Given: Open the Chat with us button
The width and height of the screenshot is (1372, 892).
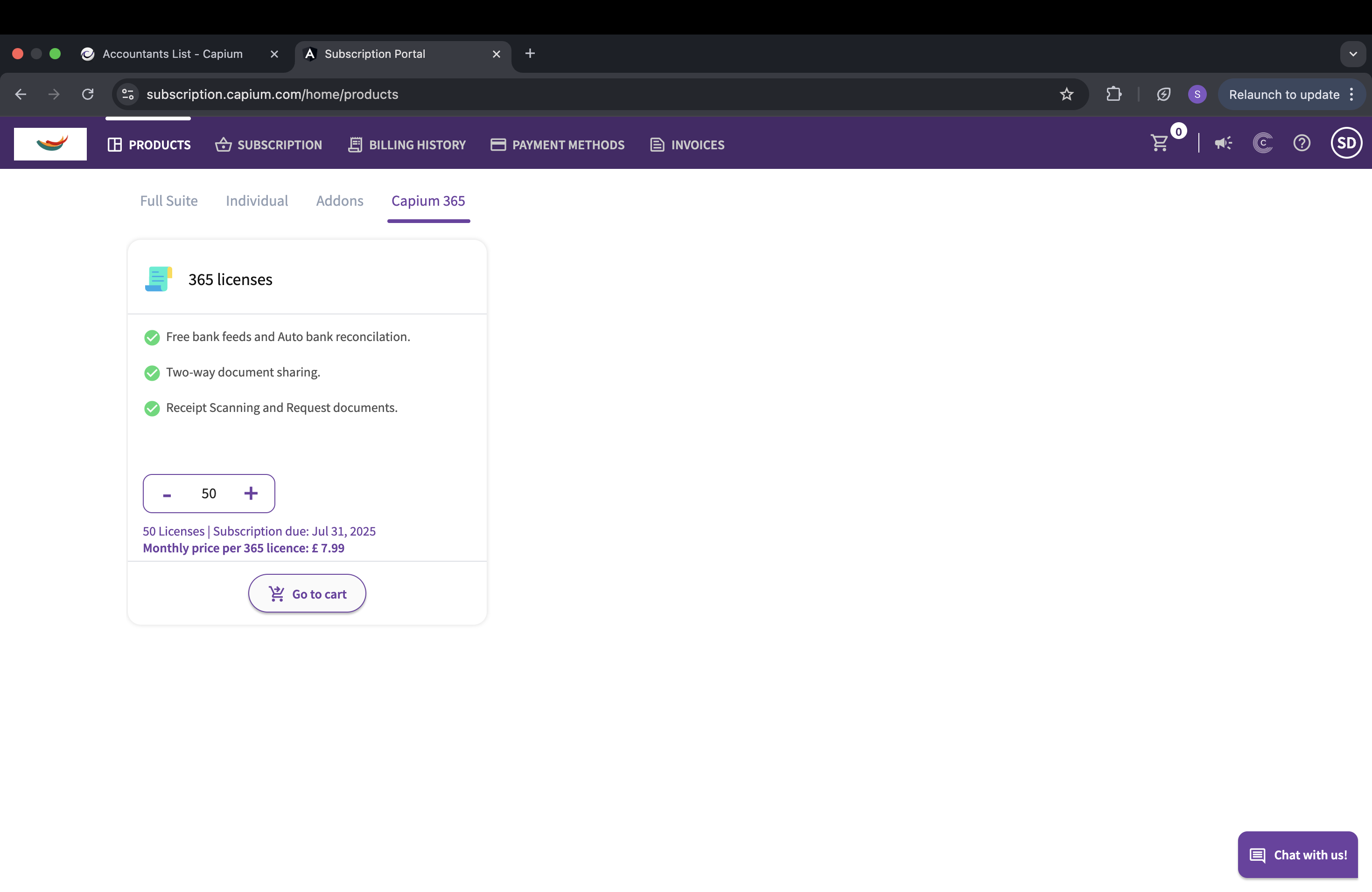Looking at the screenshot, I should pos(1298,855).
